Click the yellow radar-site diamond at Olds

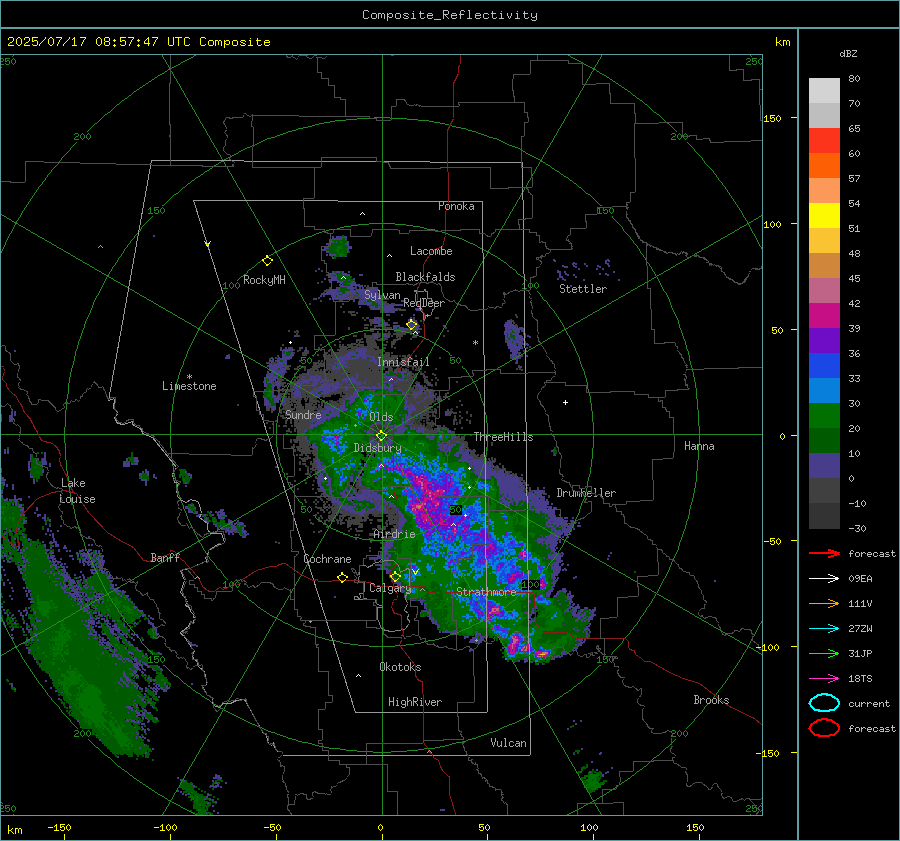(x=381, y=436)
